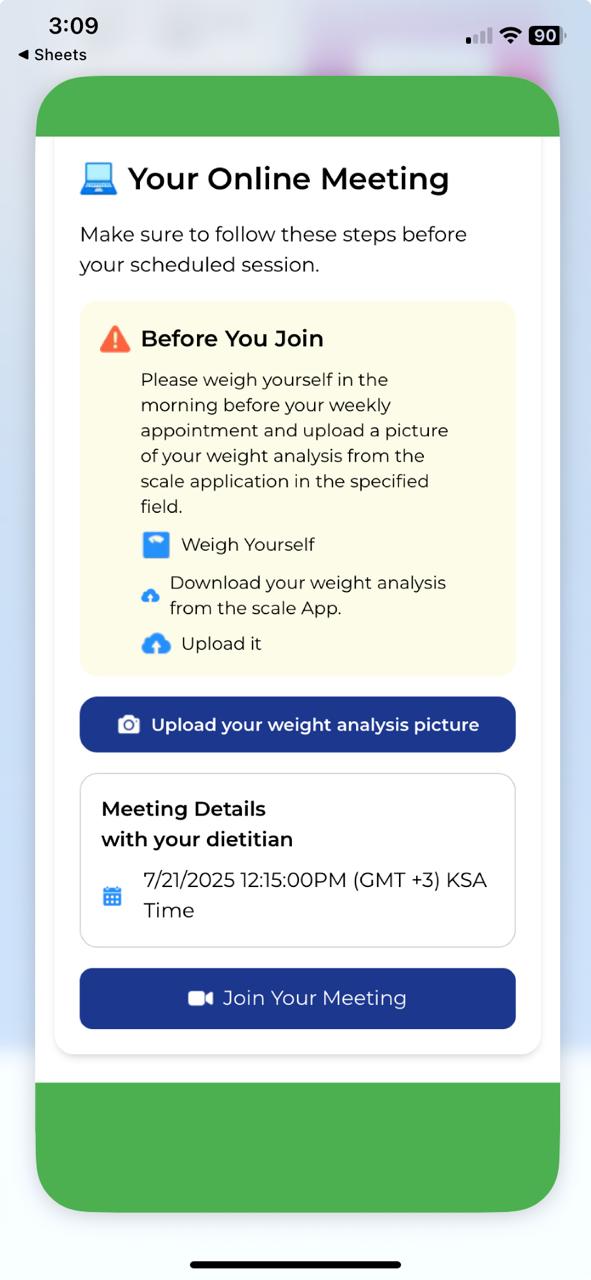The image size is (591, 1280).
Task: Select the scale icon next to Weigh Yourself
Action: click(156, 545)
